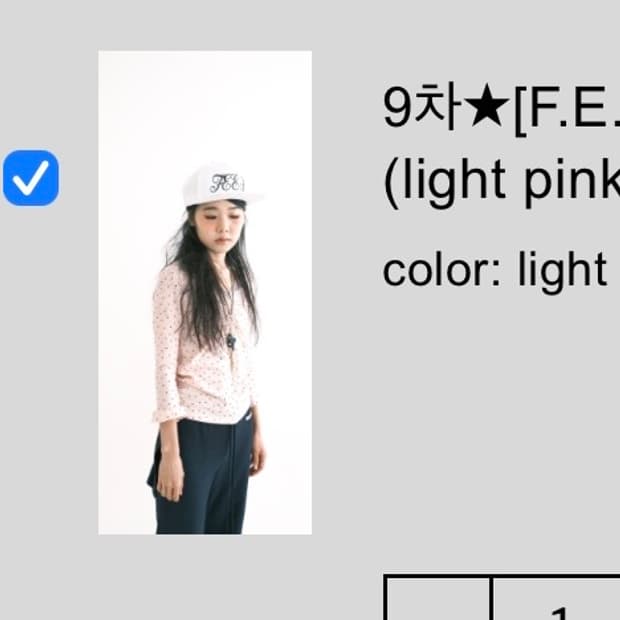
Task: Click the "9차" text before the star
Action: (423, 108)
